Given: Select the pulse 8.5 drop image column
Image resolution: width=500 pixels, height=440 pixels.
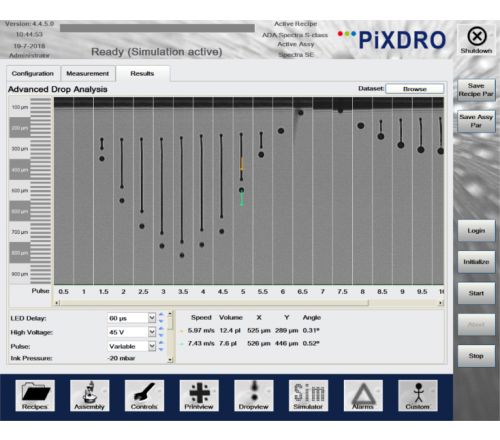Looking at the screenshot, I should pyautogui.click(x=382, y=191).
